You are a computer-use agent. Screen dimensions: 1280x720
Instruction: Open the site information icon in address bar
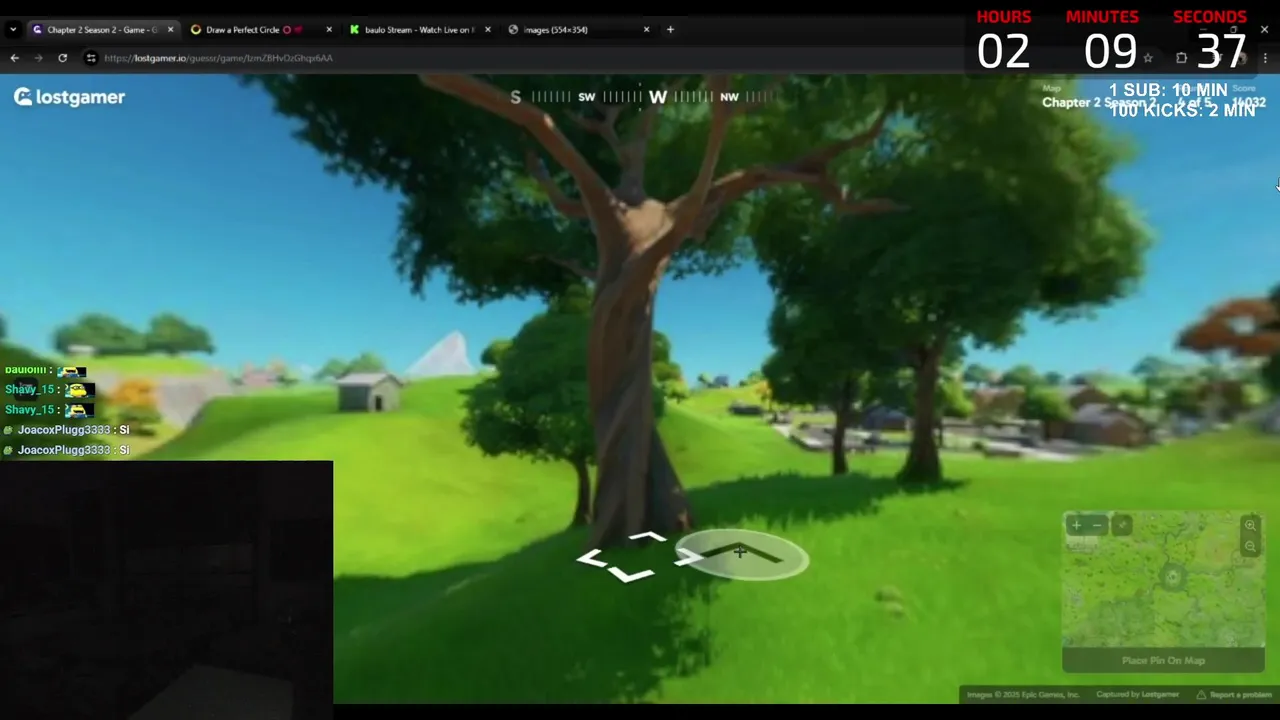91,58
